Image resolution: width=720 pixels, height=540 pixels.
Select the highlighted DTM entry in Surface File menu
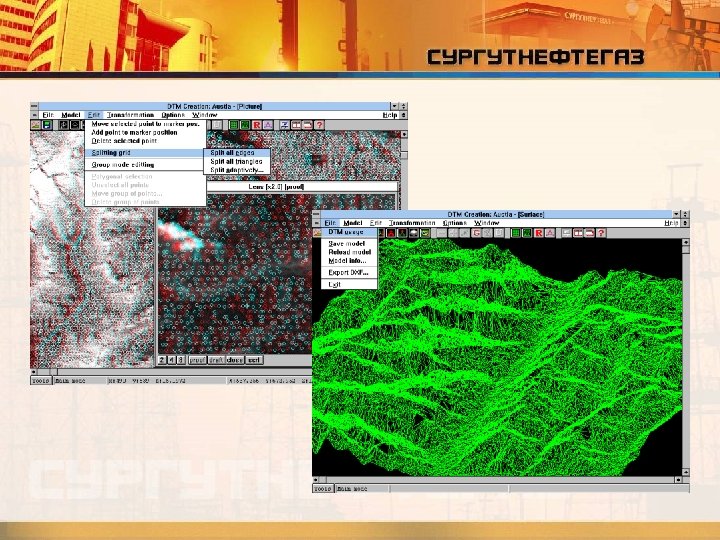coord(349,232)
